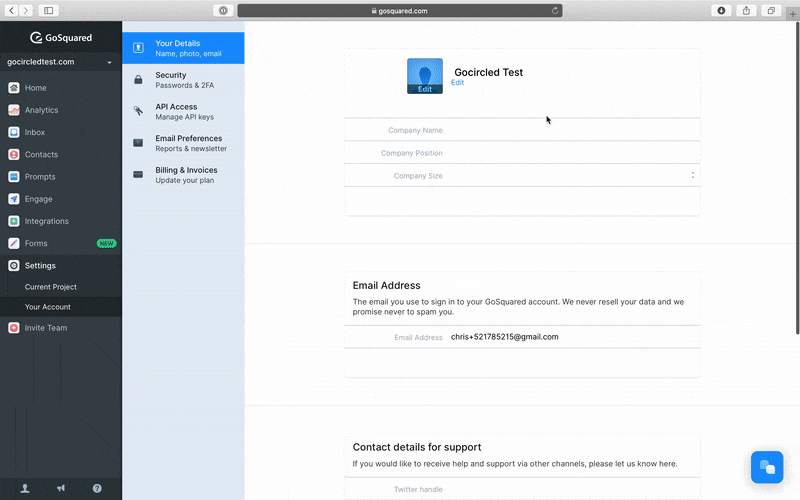The image size is (800, 500).
Task: Open the Prompts icon
Action: coord(14,177)
